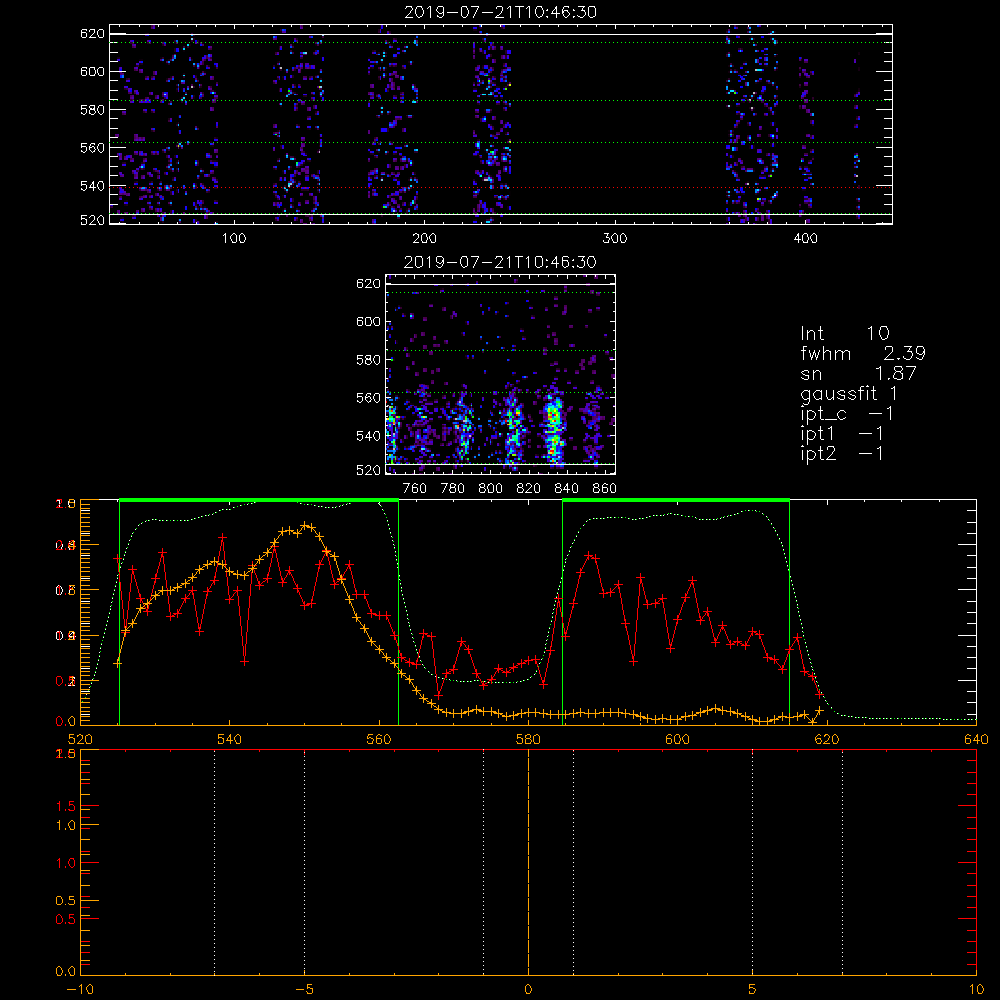Click the 780 tick label under the middle spectrogram
Image resolution: width=1000 pixels, height=1000 pixels.
pos(453,489)
